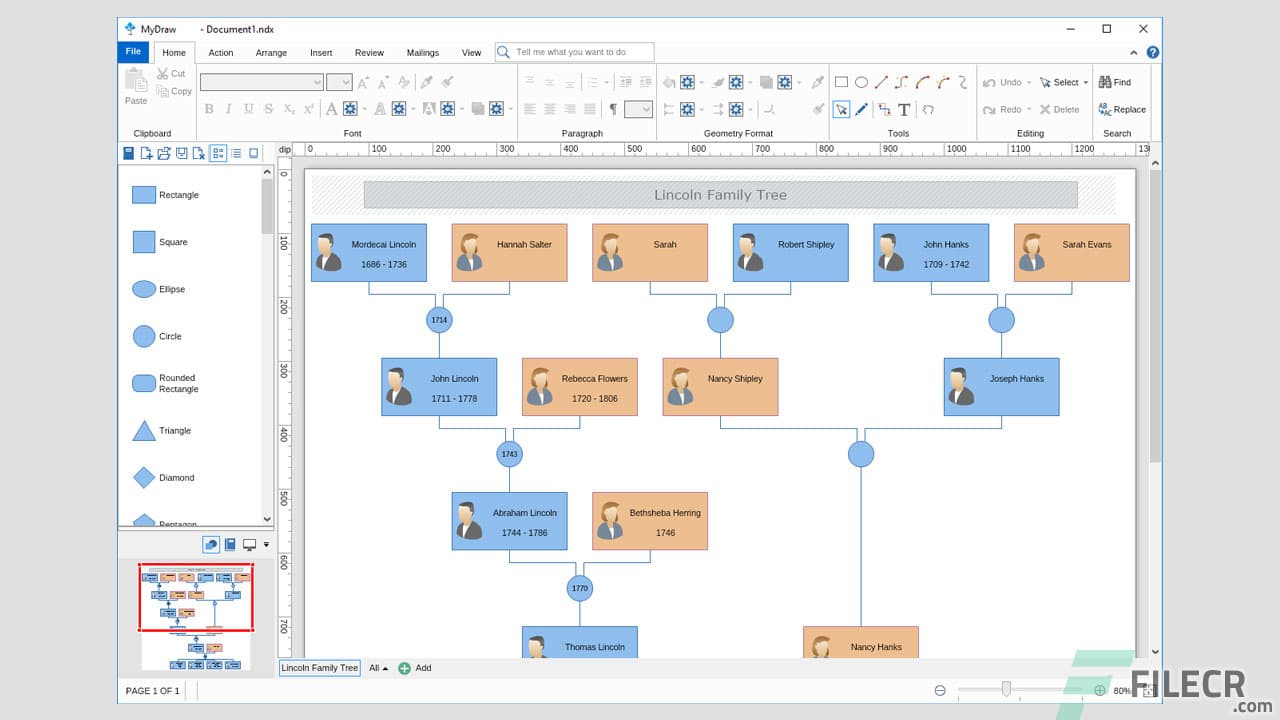
Task: Toggle underline text formatting
Action: pos(248,108)
